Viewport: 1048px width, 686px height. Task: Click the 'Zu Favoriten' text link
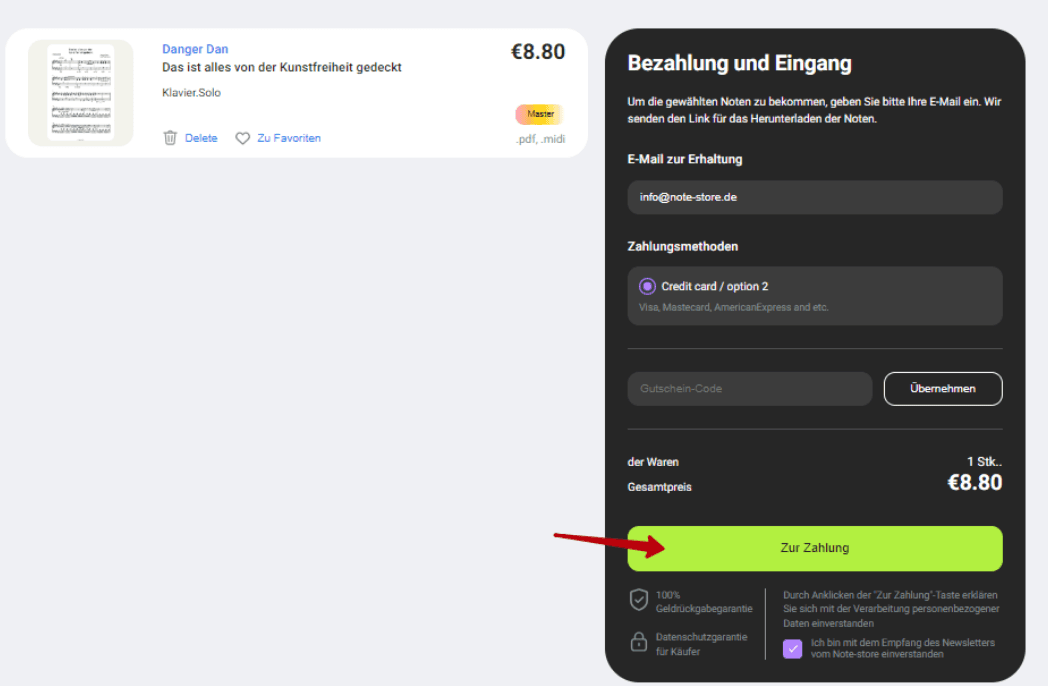[x=289, y=138]
